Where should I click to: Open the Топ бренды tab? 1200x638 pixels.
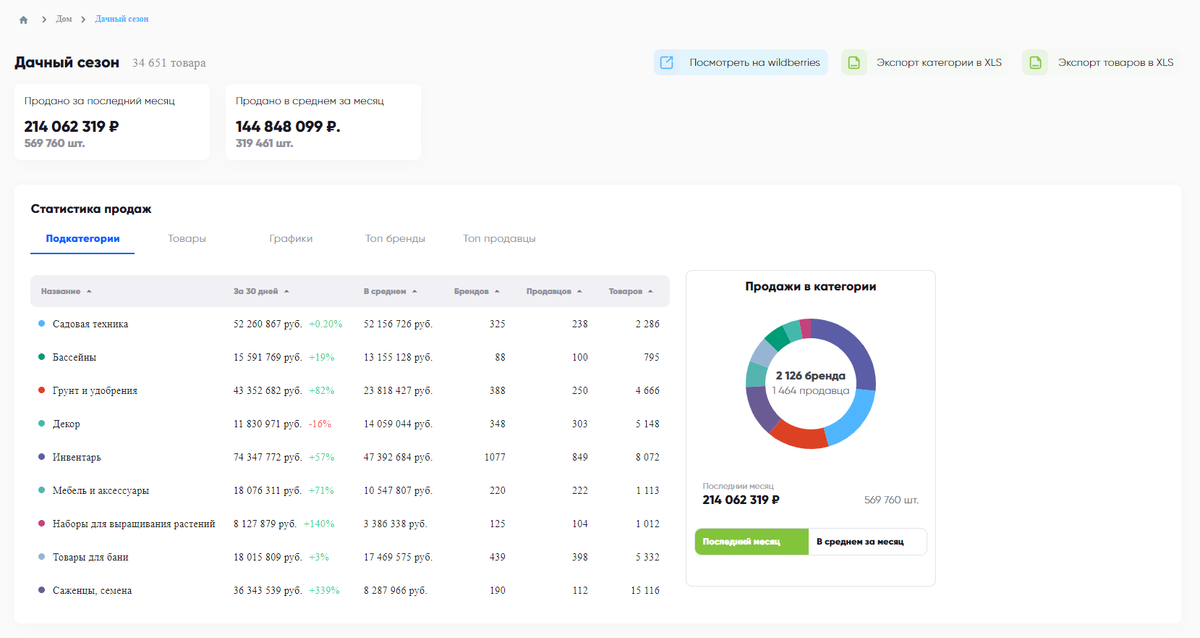click(x=395, y=239)
